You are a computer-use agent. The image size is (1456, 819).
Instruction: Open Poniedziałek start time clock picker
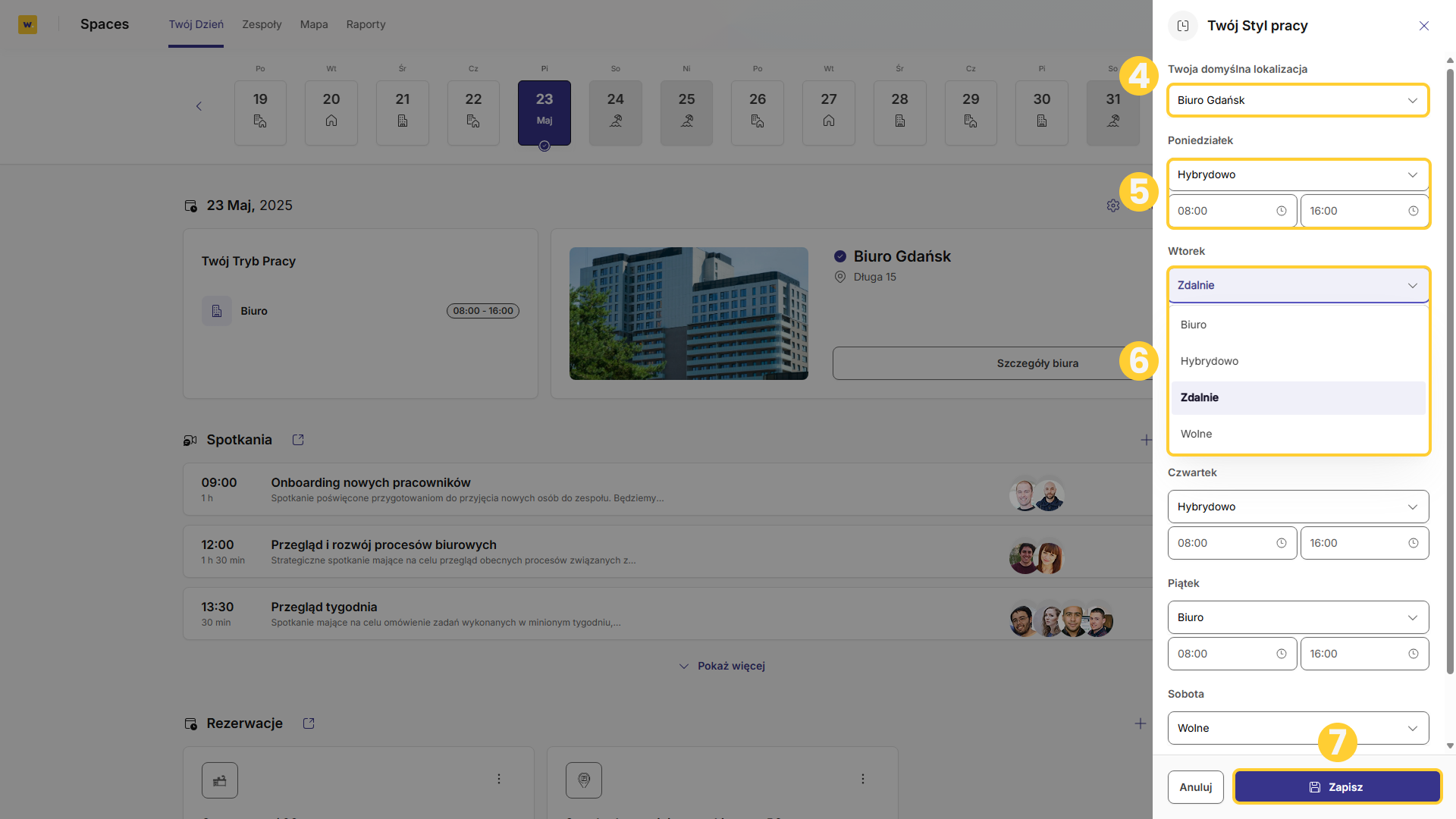[1282, 211]
